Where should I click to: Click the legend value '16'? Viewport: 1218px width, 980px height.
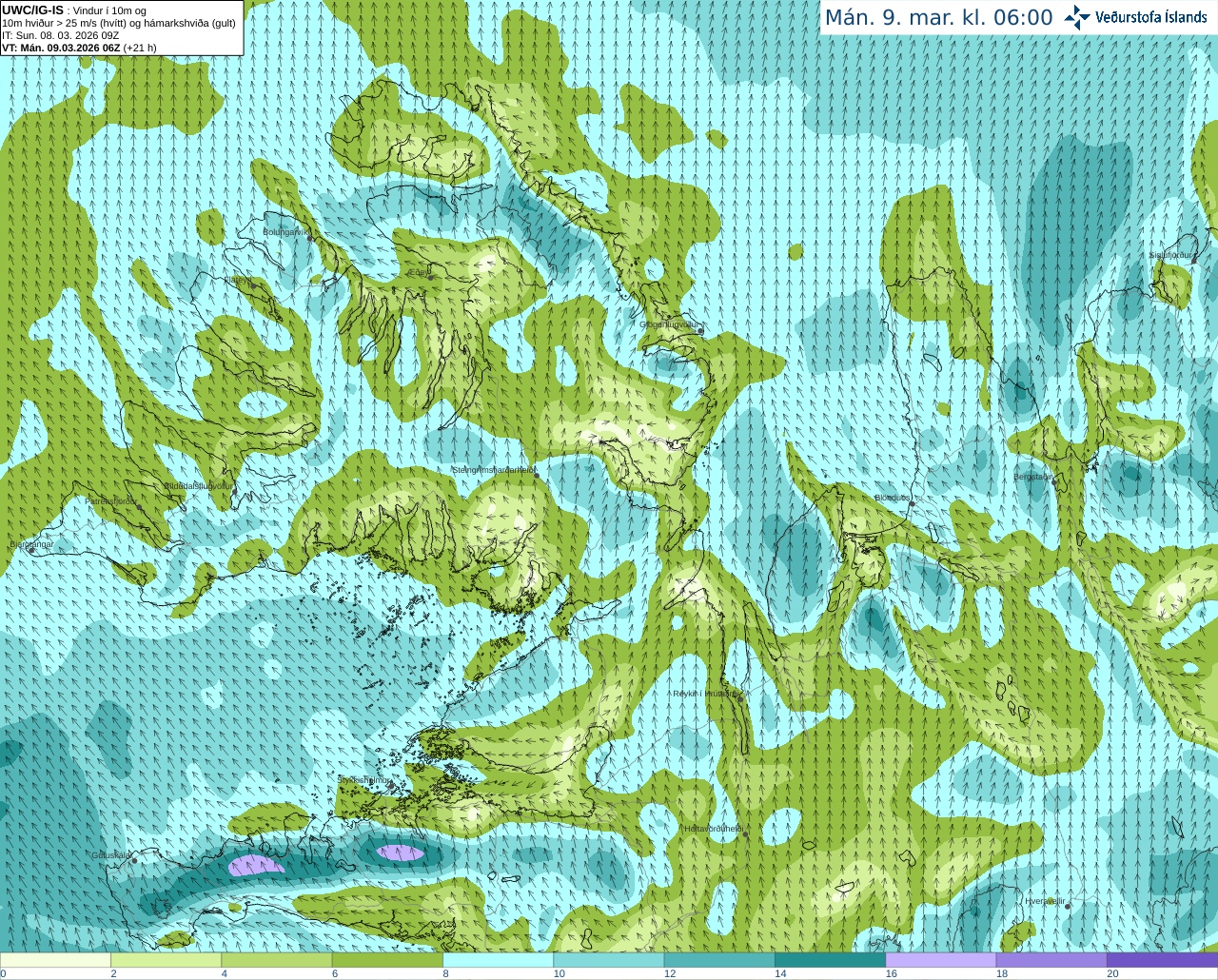(892, 973)
